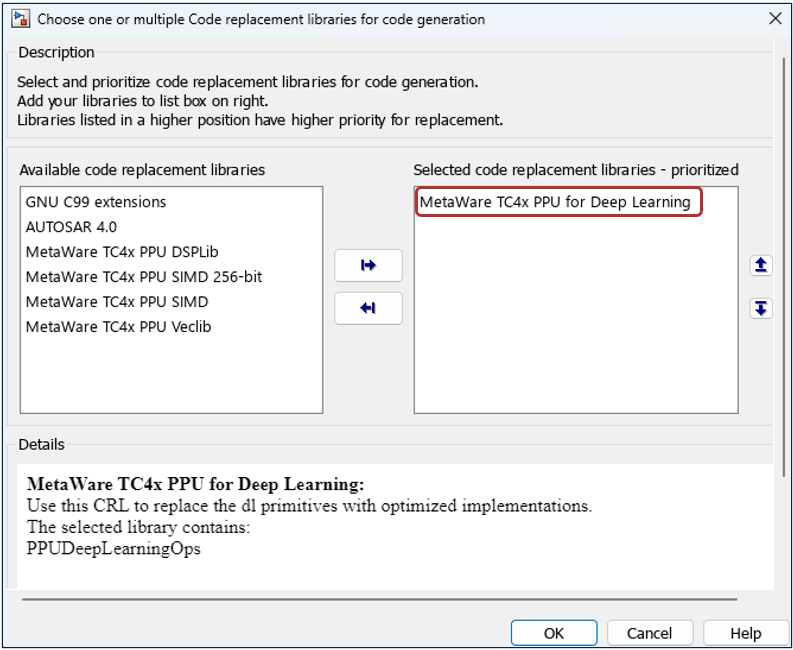The width and height of the screenshot is (793, 650).
Task: Click the MATLAB icon in the title bar
Action: (19, 19)
